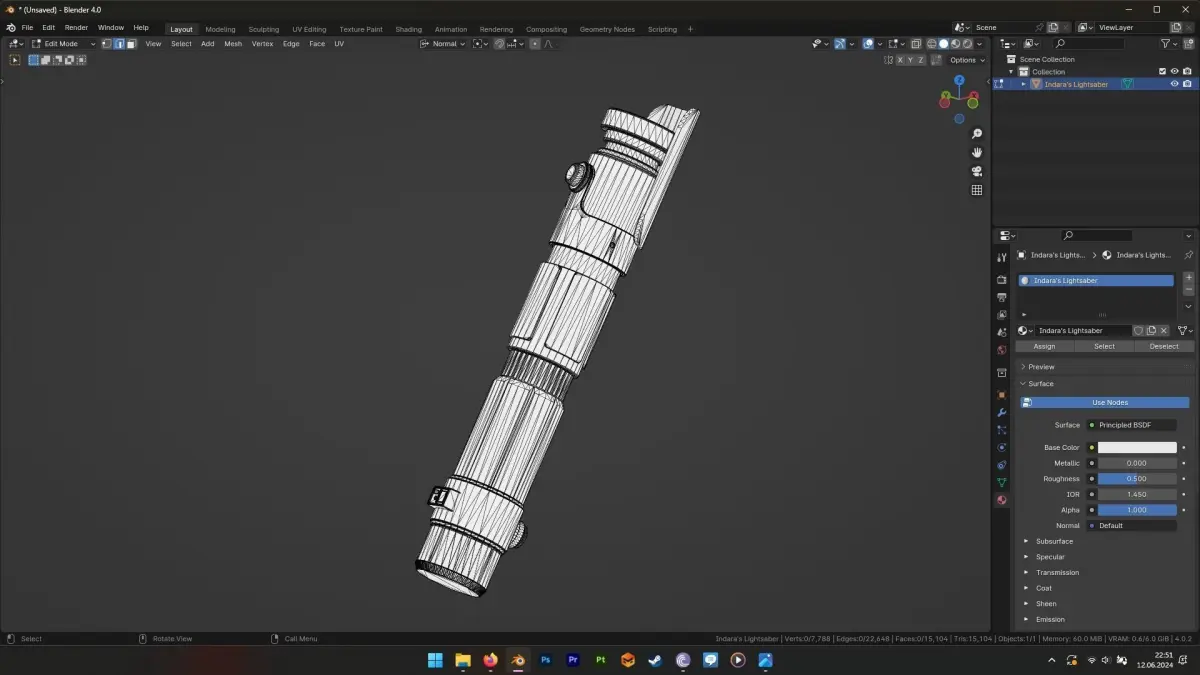Switch to wireframe viewport shading
Screen dimensions: 1200x675
tap(932, 44)
